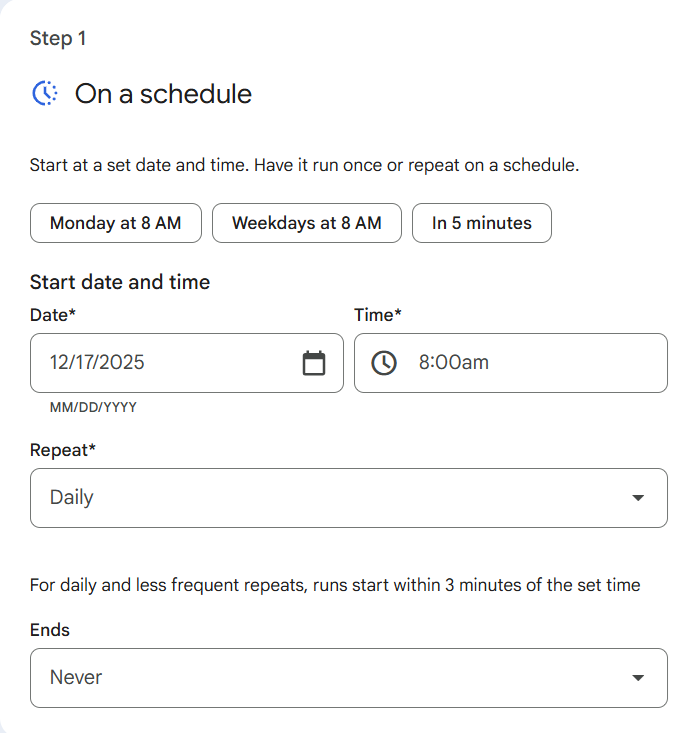Click the "Repeat*" field label
This screenshot has width=698, height=733.
click(63, 450)
